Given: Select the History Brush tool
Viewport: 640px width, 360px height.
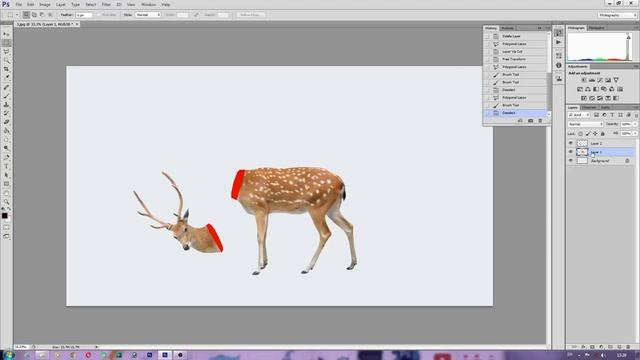Looking at the screenshot, I should [x=6, y=113].
